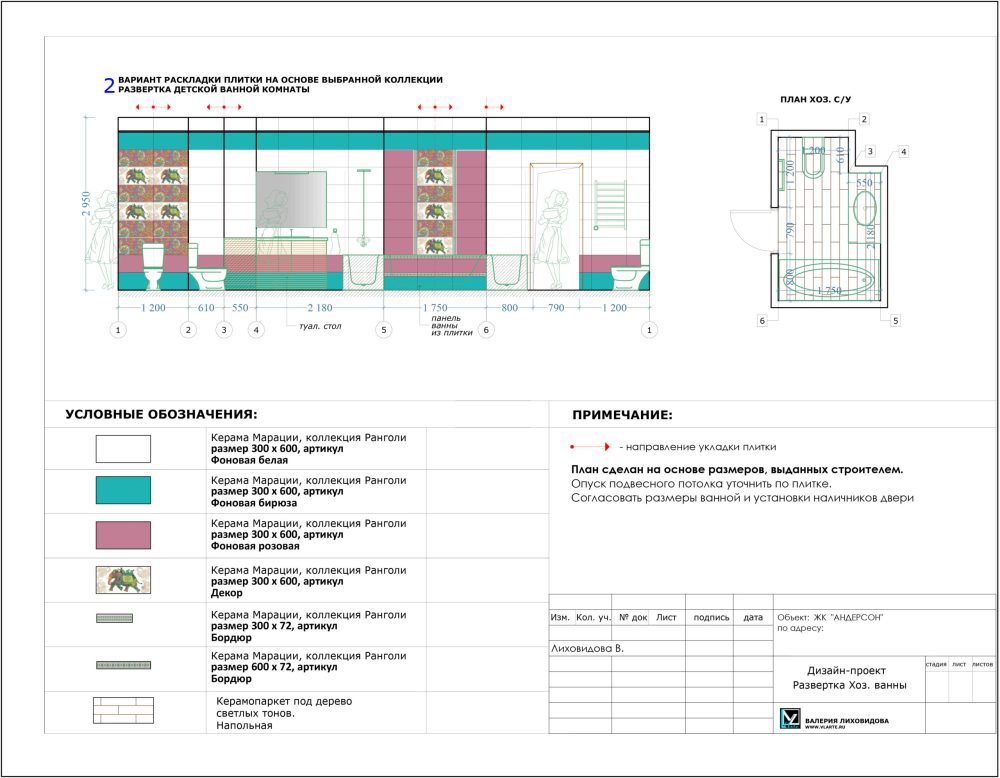This screenshot has width=1000, height=778.
Task: Click the ПЛАН ХОЗ. С/У plan title
Action: click(x=815, y=99)
